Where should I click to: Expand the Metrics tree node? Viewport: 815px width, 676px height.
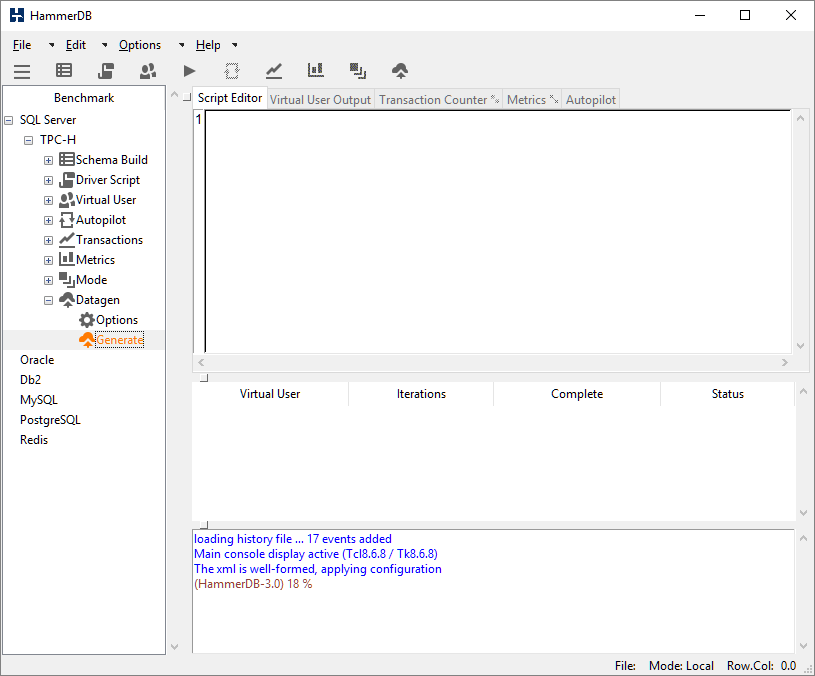click(48, 260)
